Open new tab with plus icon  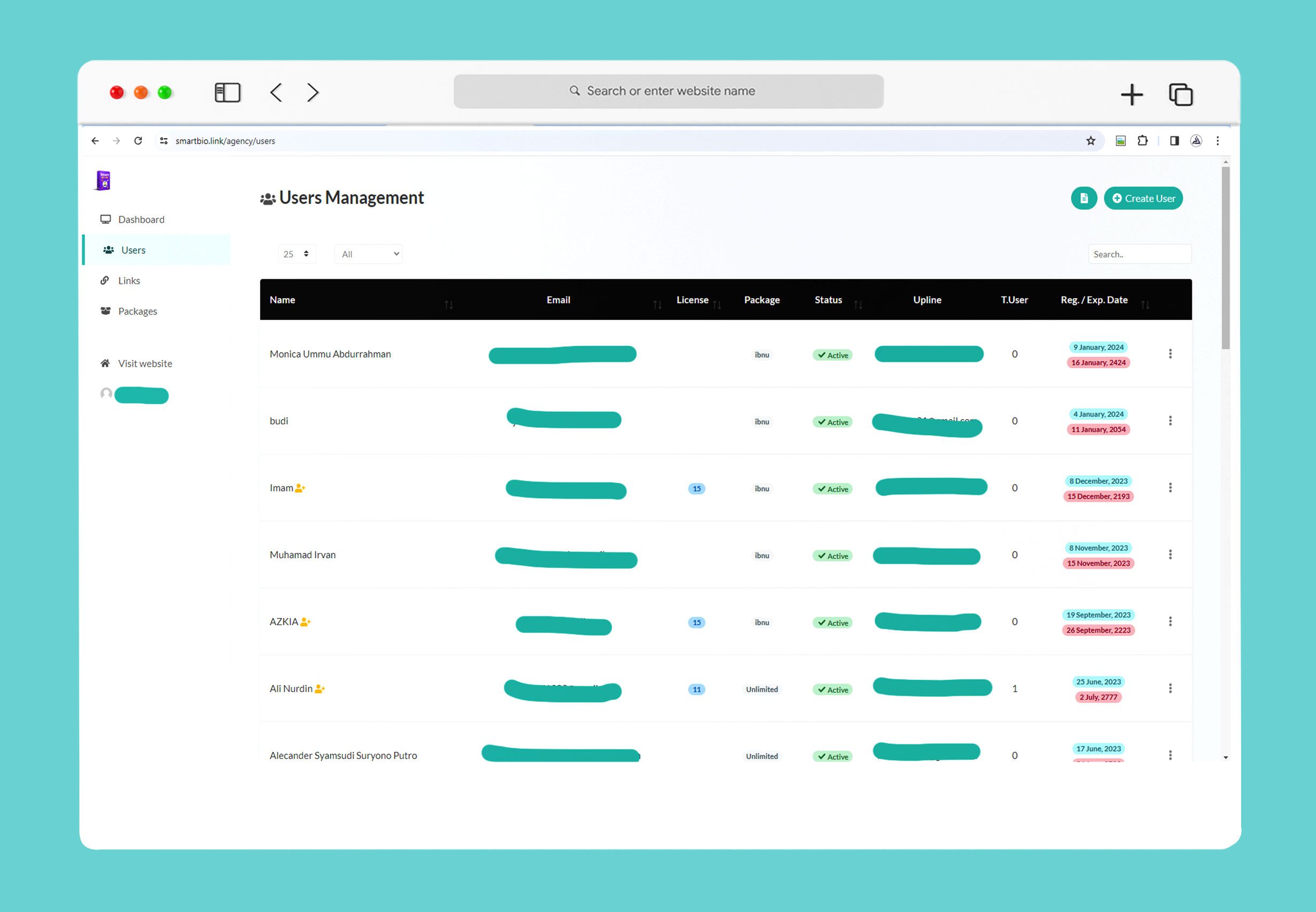click(1131, 94)
